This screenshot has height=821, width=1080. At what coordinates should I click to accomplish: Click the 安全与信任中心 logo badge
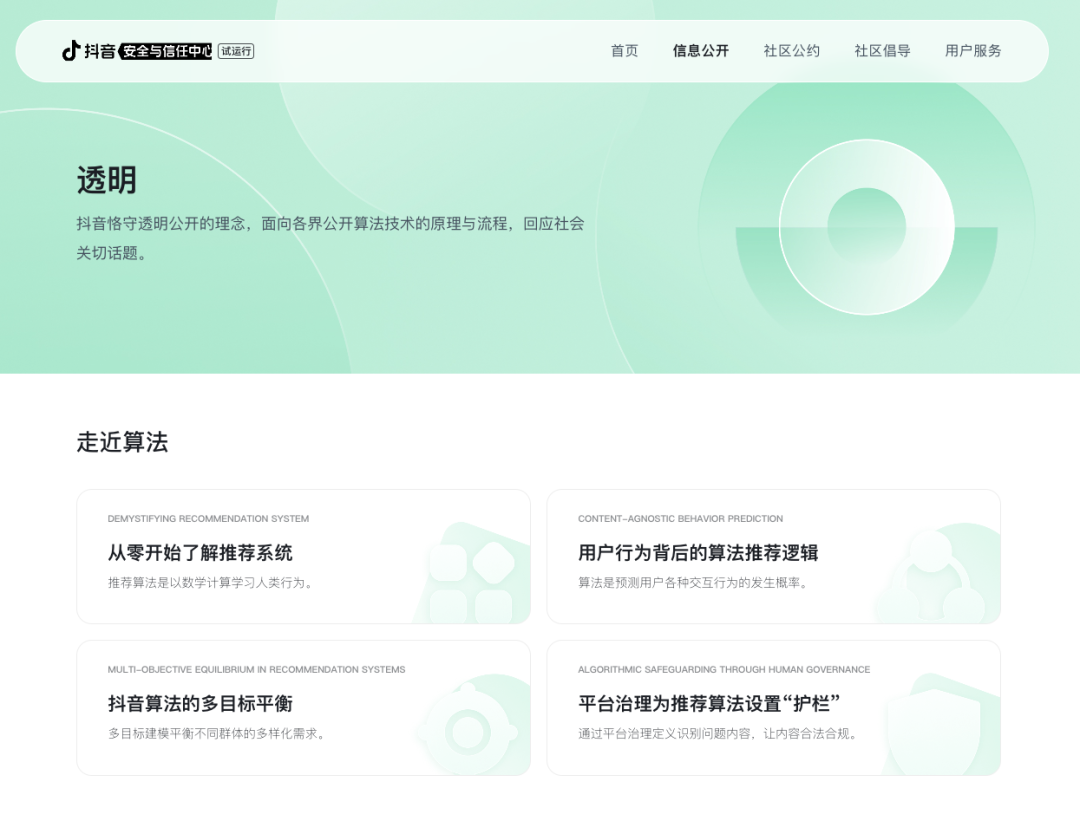[165, 51]
